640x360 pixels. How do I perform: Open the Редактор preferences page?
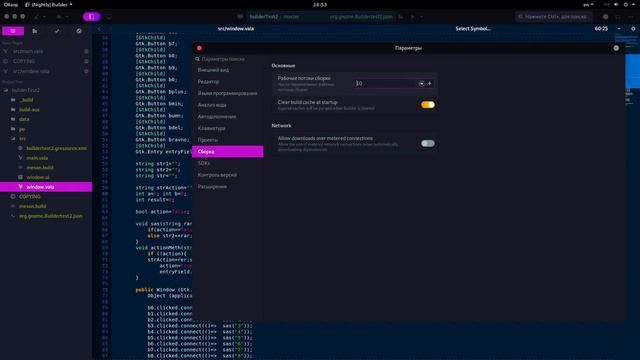[228, 82]
